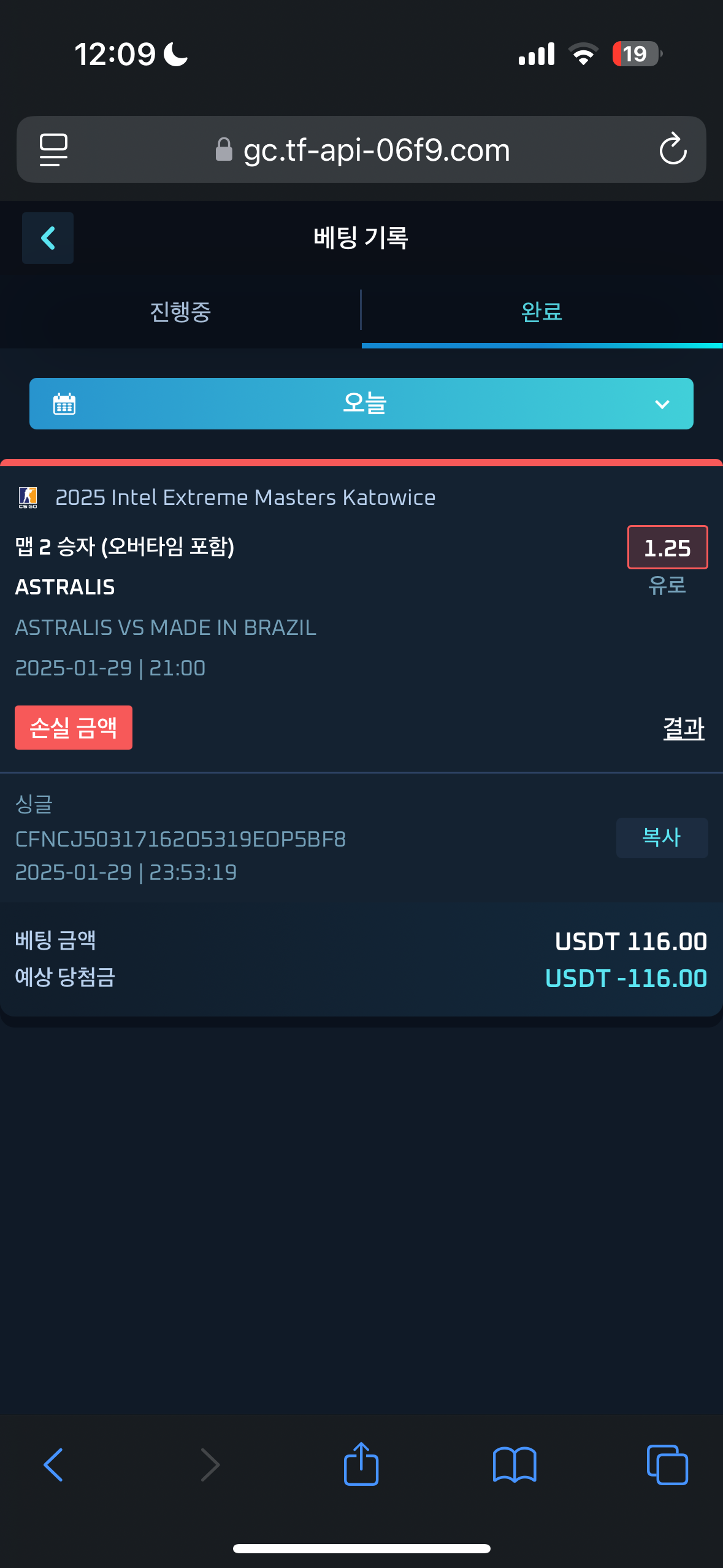Open Safari share sheet icon
The width and height of the screenshot is (723, 1568).
tap(361, 1464)
